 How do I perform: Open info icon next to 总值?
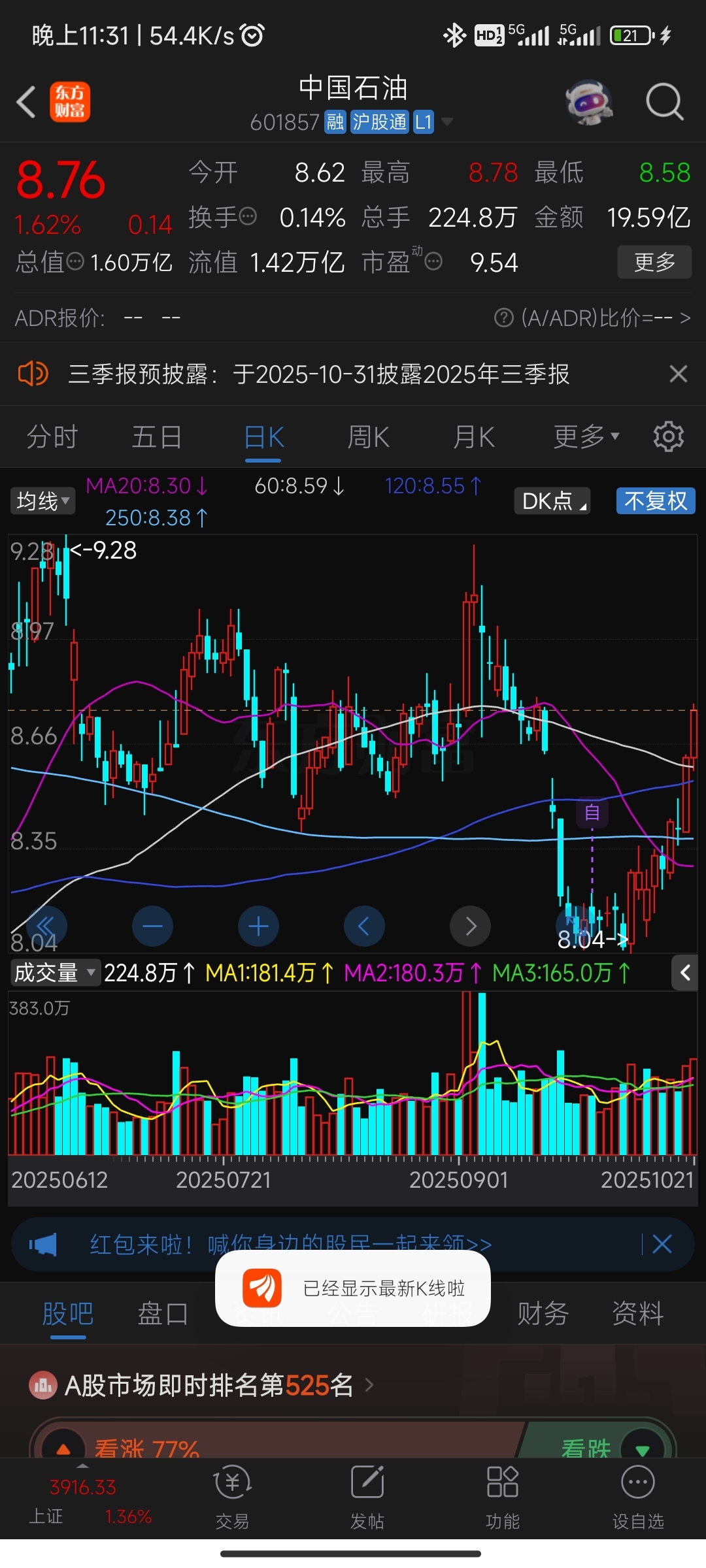(x=76, y=262)
